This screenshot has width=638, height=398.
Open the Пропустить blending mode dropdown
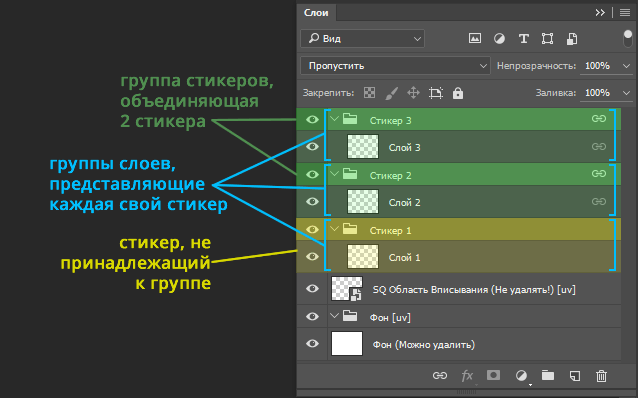395,66
